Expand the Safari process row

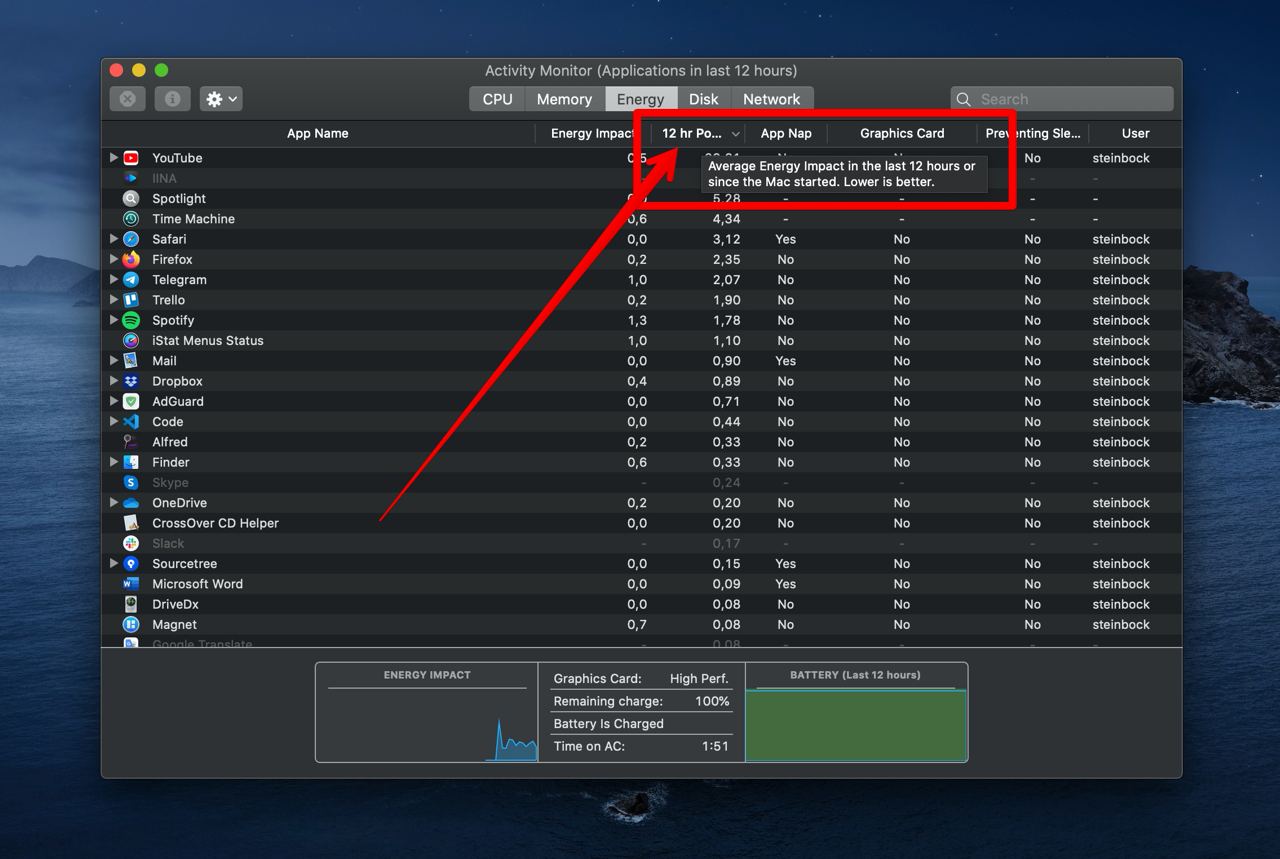click(x=114, y=239)
